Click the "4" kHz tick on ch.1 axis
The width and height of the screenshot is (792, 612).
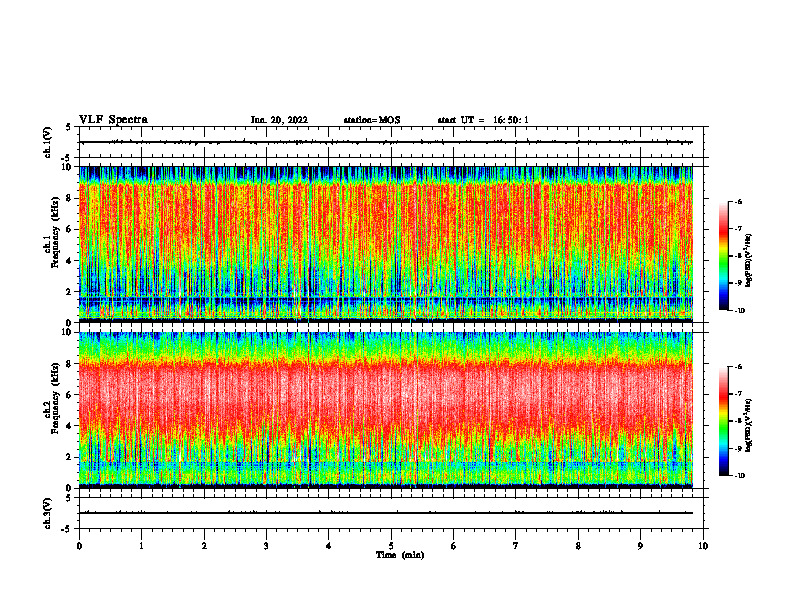[x=70, y=261]
